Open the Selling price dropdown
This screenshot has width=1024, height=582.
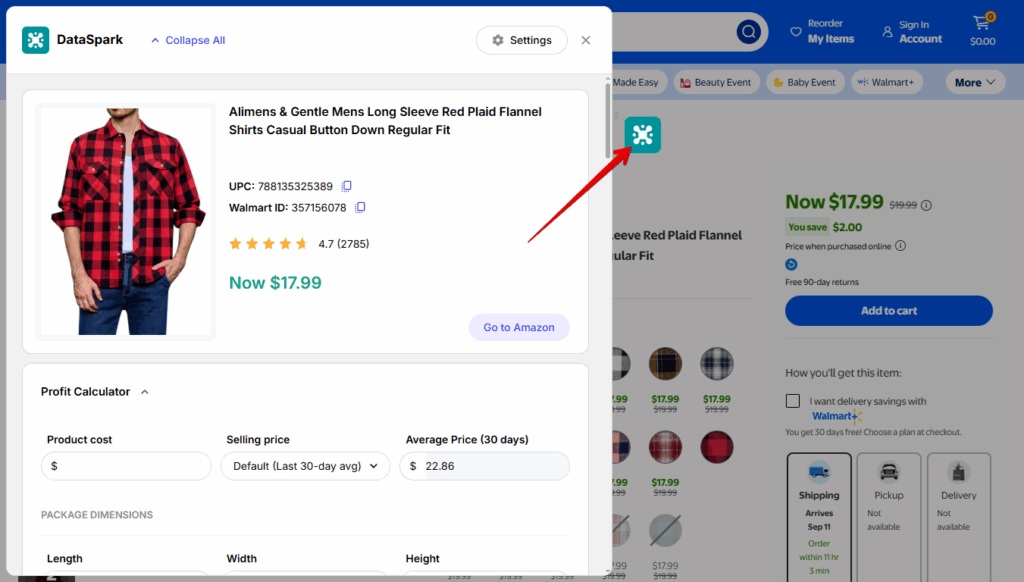(305, 466)
